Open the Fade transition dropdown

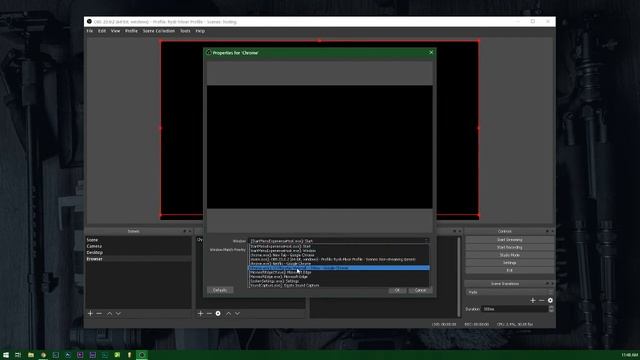(x=509, y=292)
